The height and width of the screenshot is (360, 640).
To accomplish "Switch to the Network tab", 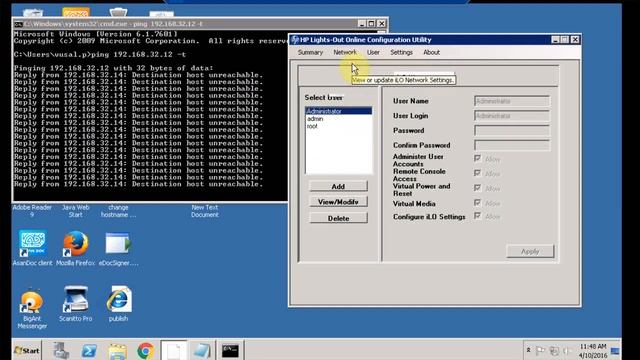I will coord(344,52).
